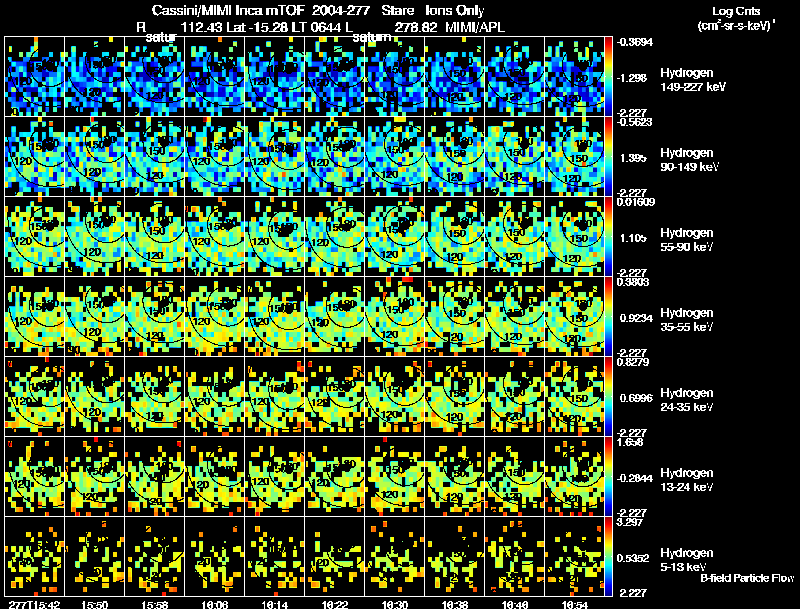Select the 90-149 keV panel at 15:50
Viewport: 800px width, 609px height.
pyautogui.click(x=94, y=157)
